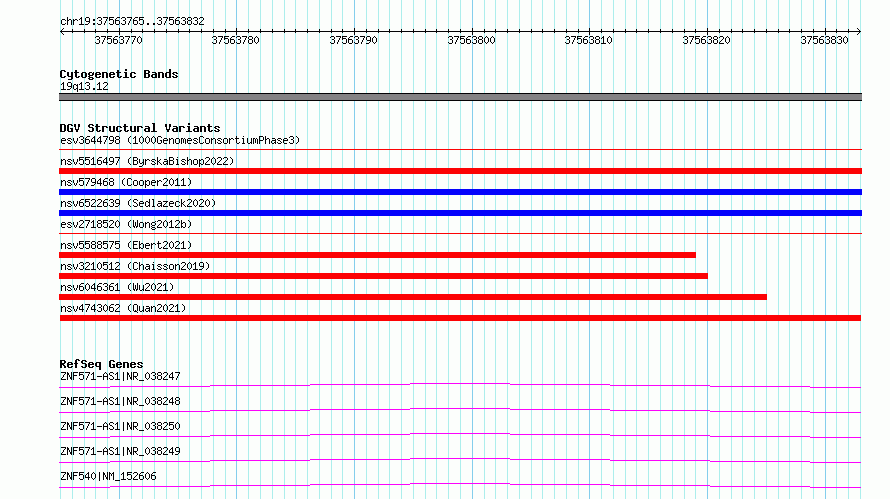
Task: Click the Cytogenetic Bands track title
Action: point(119,74)
